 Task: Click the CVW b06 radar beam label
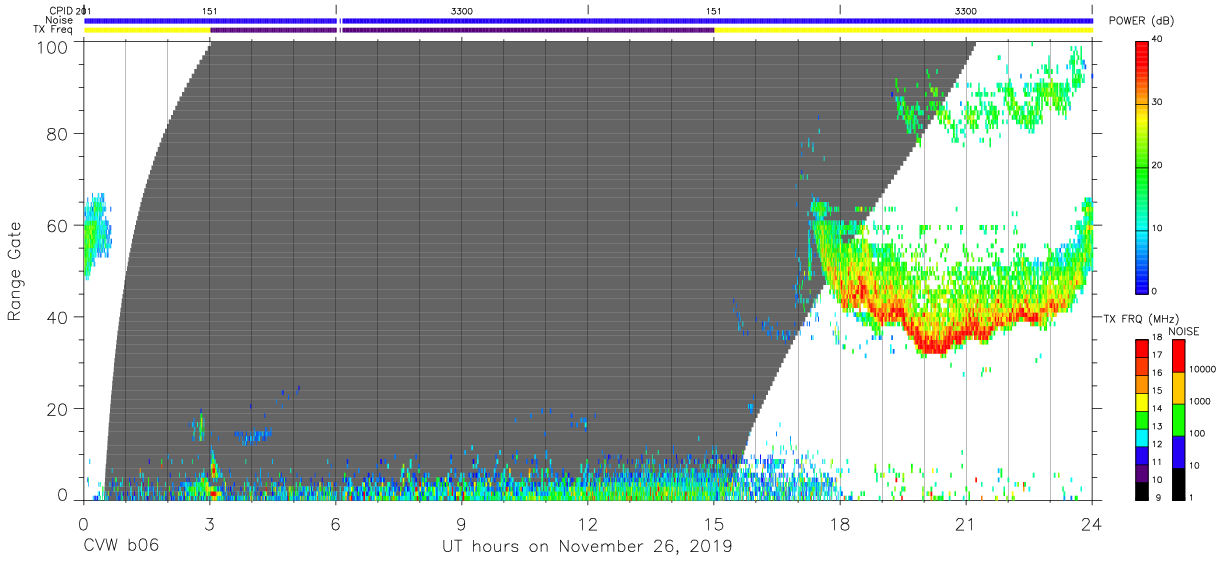pyautogui.click(x=121, y=546)
